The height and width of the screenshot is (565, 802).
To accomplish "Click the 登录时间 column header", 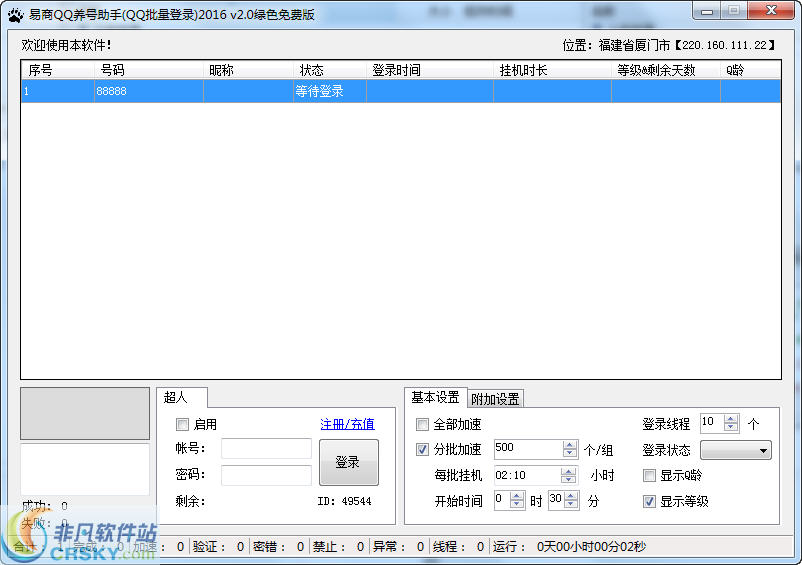I will coord(430,70).
